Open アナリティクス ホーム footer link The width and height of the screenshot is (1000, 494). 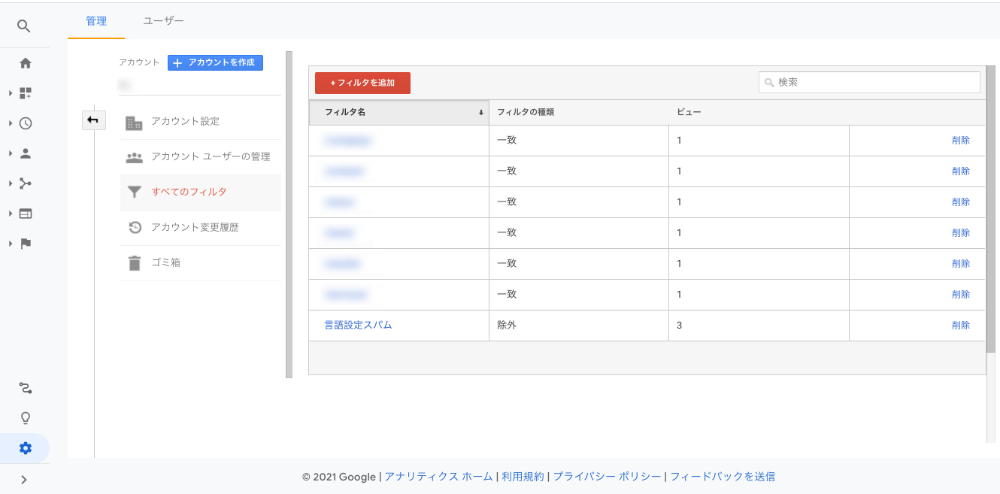point(439,476)
